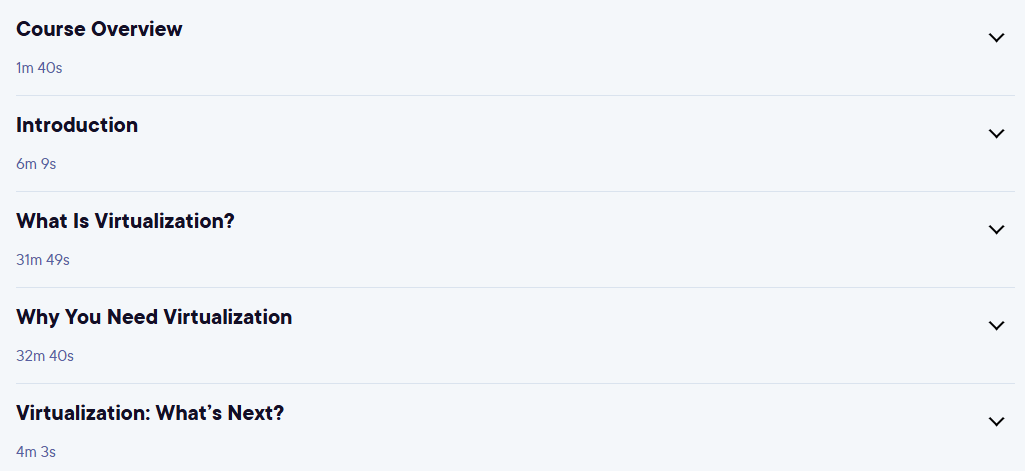Open the Virtualization: What's Next? chevron arrow
Image resolution: width=1025 pixels, height=471 pixels.
pos(996,422)
